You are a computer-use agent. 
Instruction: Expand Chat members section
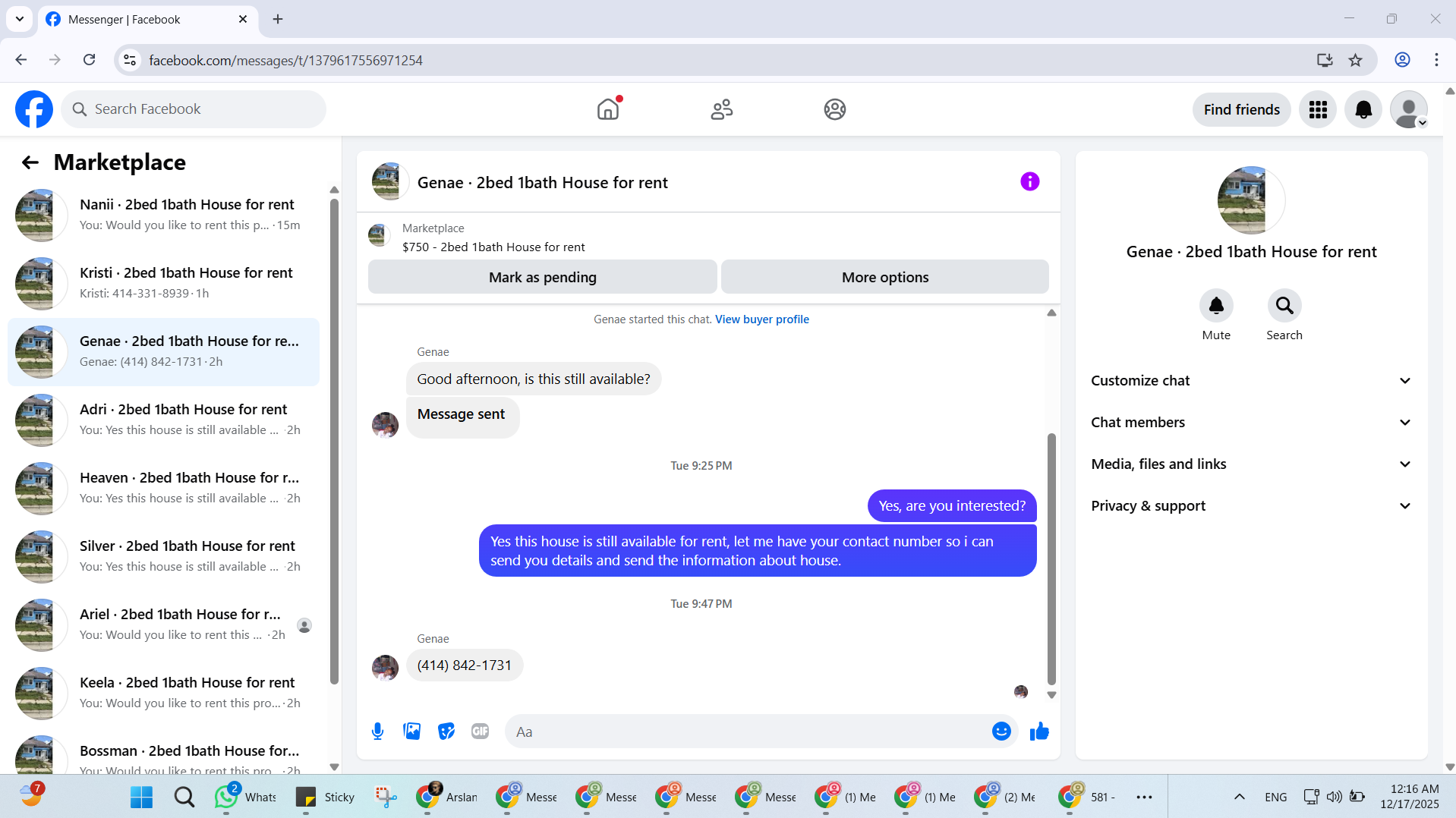click(x=1251, y=423)
